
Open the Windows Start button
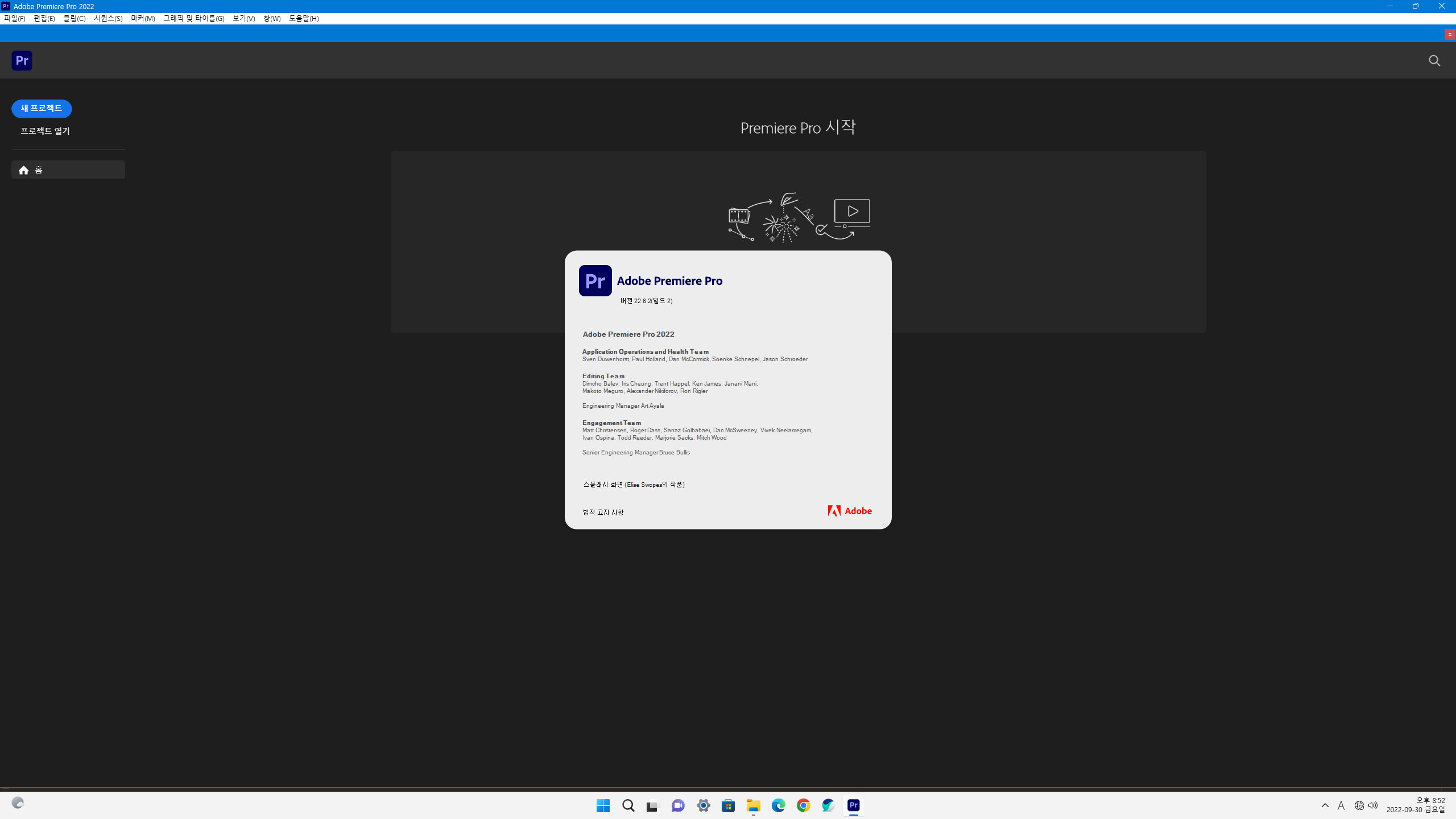(603, 805)
